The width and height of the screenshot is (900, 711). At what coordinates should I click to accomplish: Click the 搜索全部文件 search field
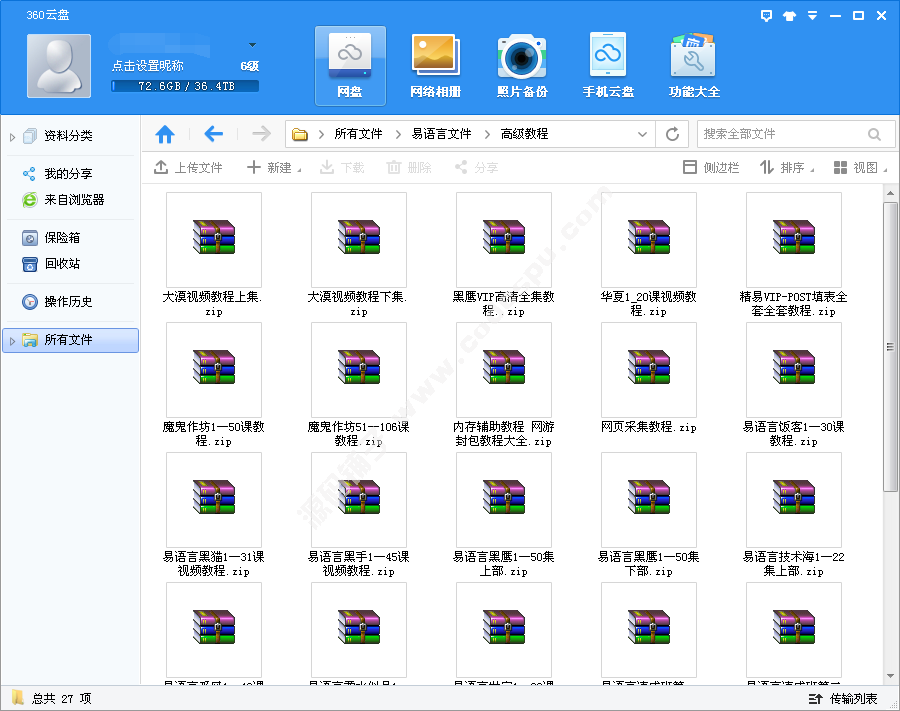783,134
